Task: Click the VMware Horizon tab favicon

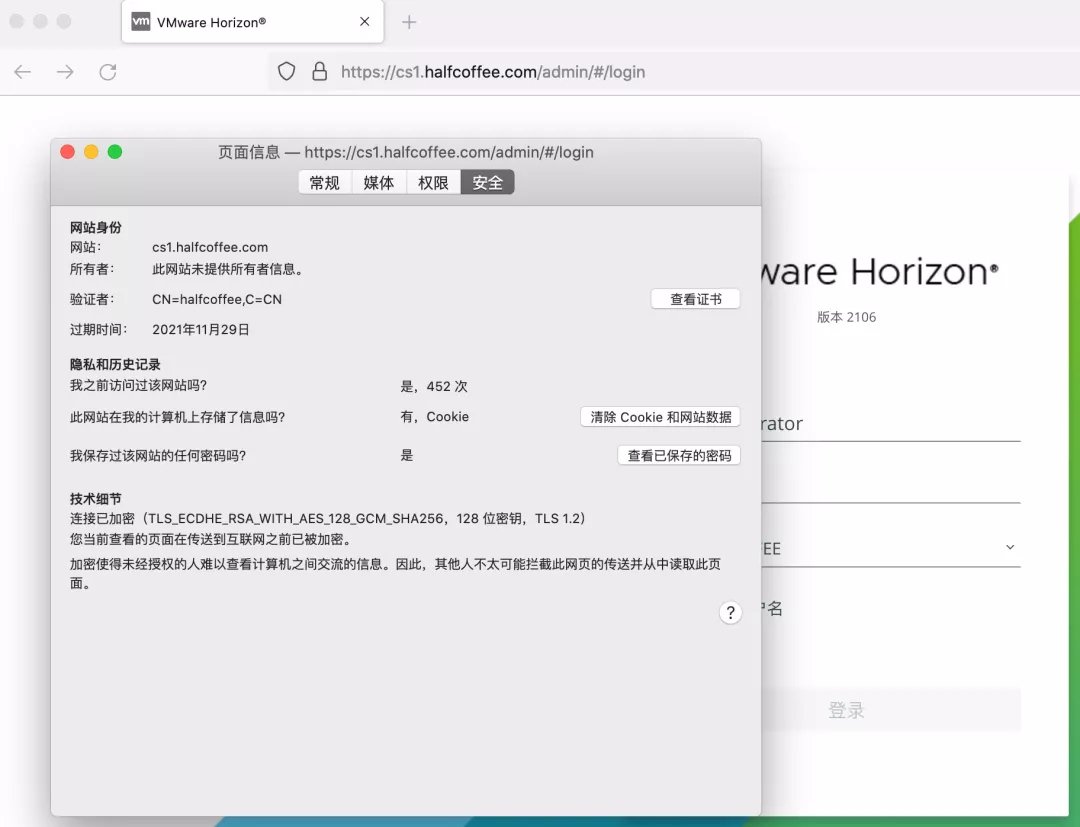Action: 141,22
